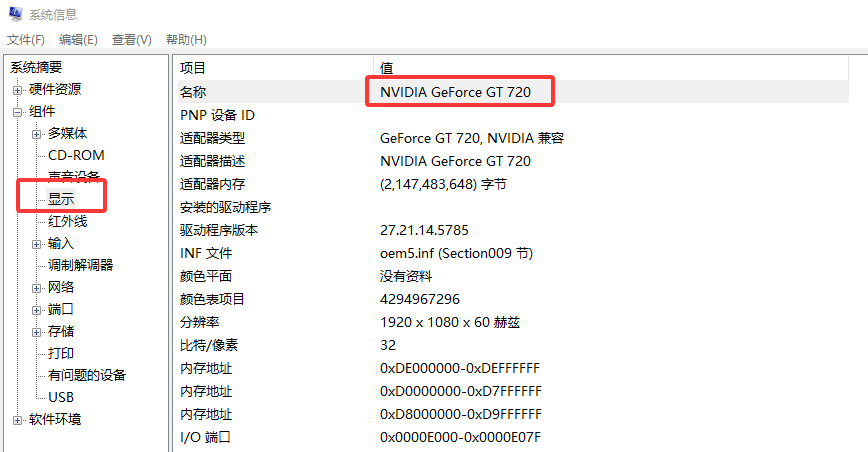
Task: Expand the 输入 tree node
Action: pos(37,245)
